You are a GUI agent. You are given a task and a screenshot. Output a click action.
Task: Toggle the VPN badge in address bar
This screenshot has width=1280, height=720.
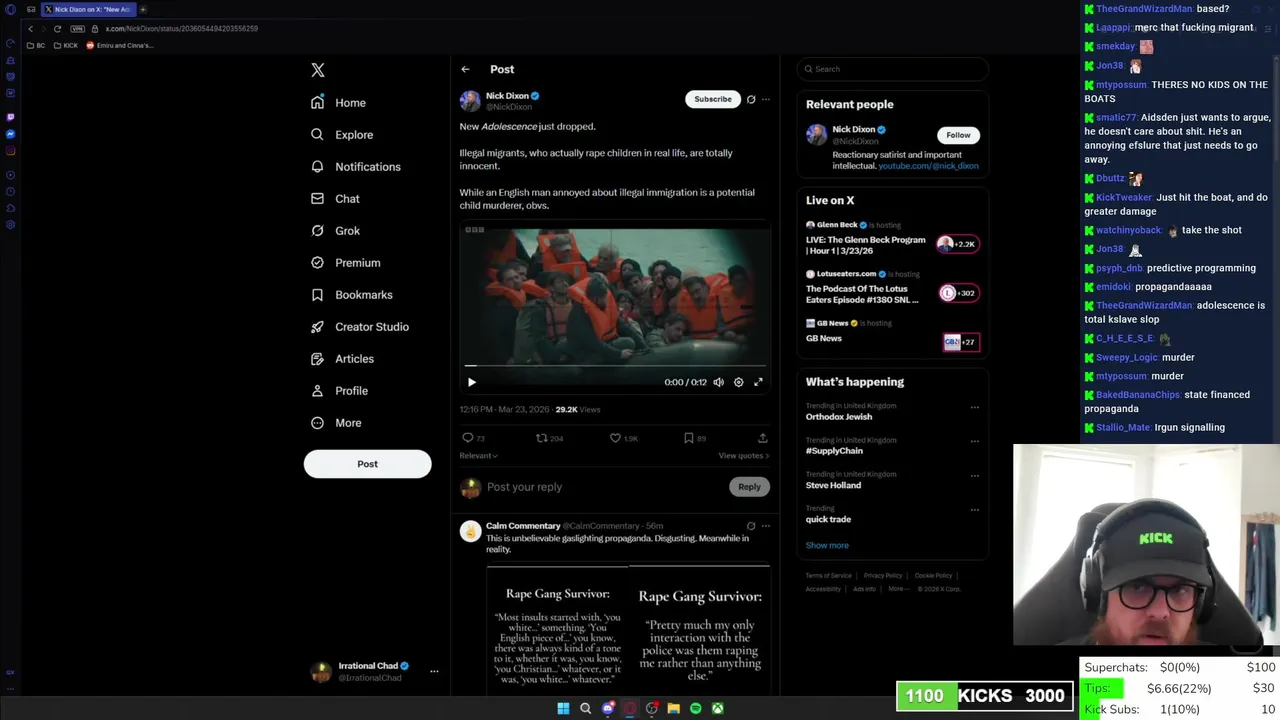[78, 28]
